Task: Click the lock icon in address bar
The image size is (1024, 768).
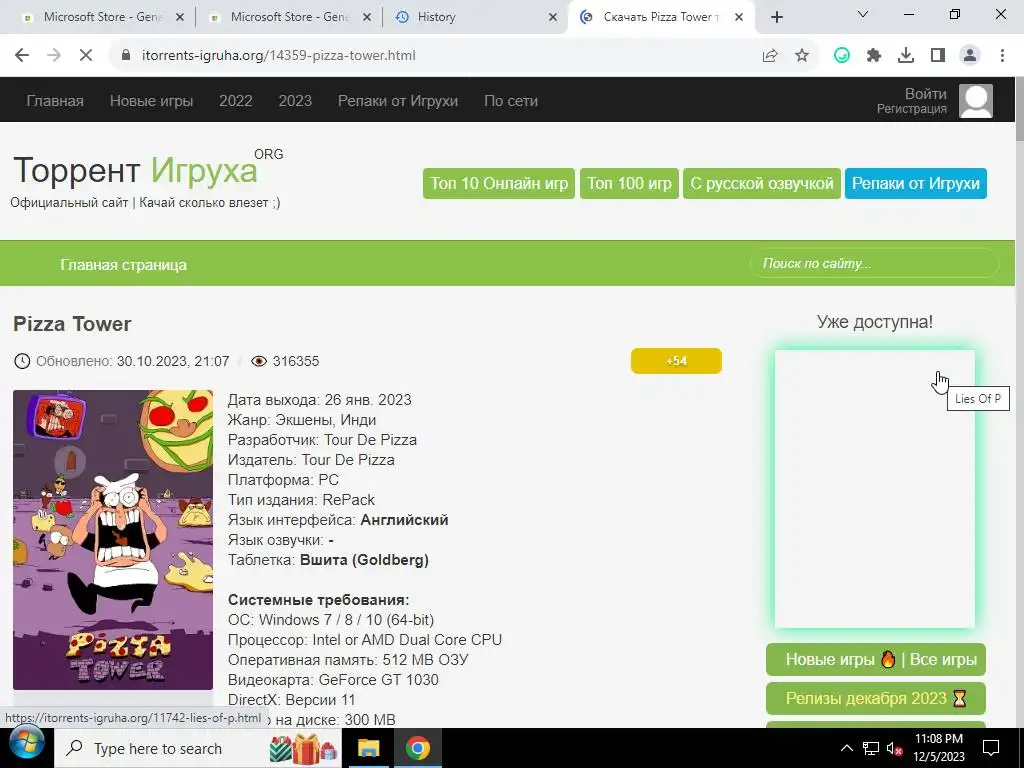Action: (x=126, y=56)
